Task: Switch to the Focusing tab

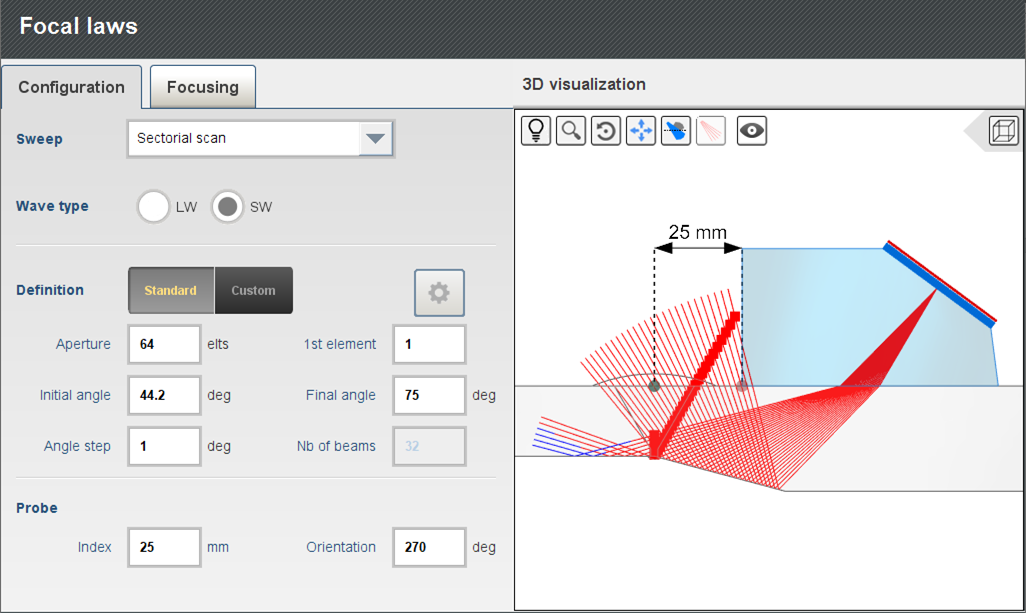Action: [x=202, y=87]
